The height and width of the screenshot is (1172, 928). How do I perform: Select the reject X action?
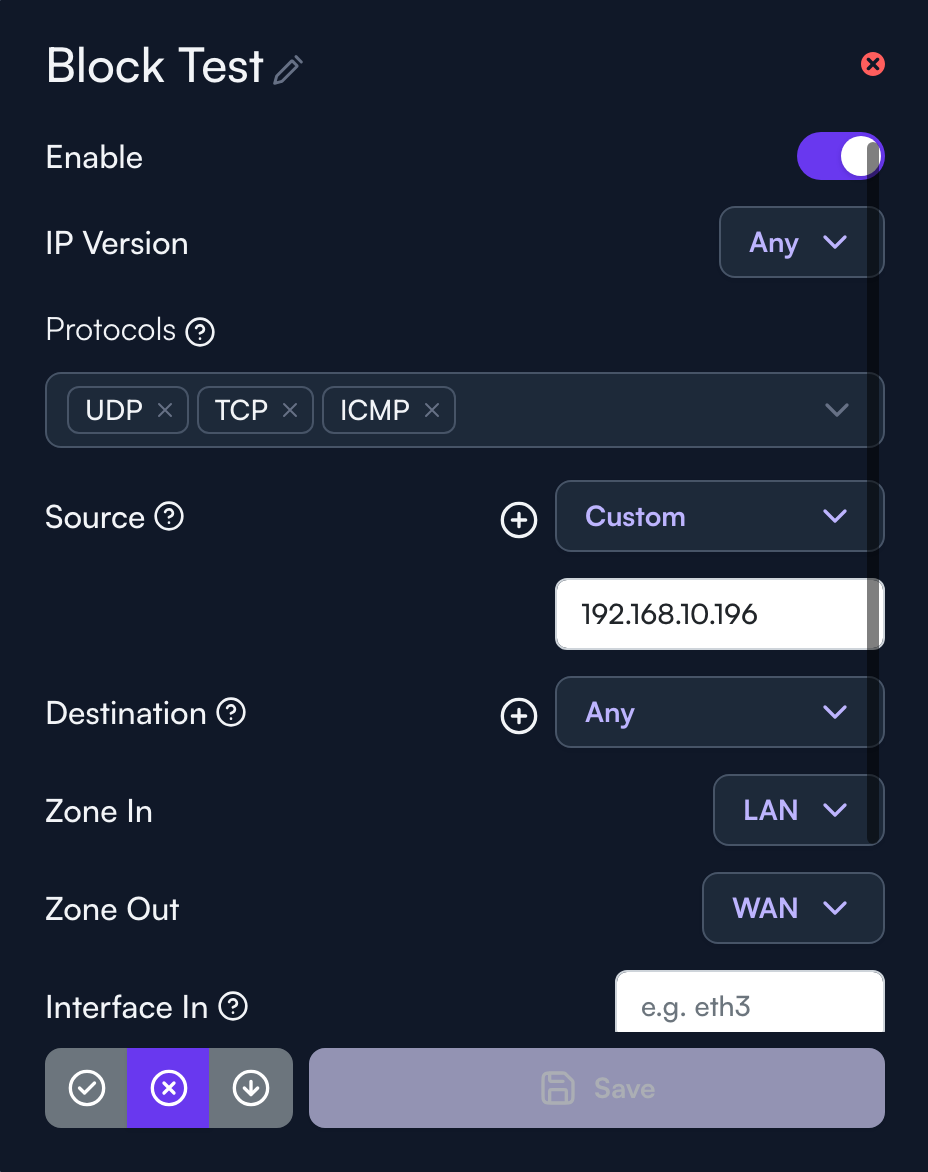coord(168,1088)
